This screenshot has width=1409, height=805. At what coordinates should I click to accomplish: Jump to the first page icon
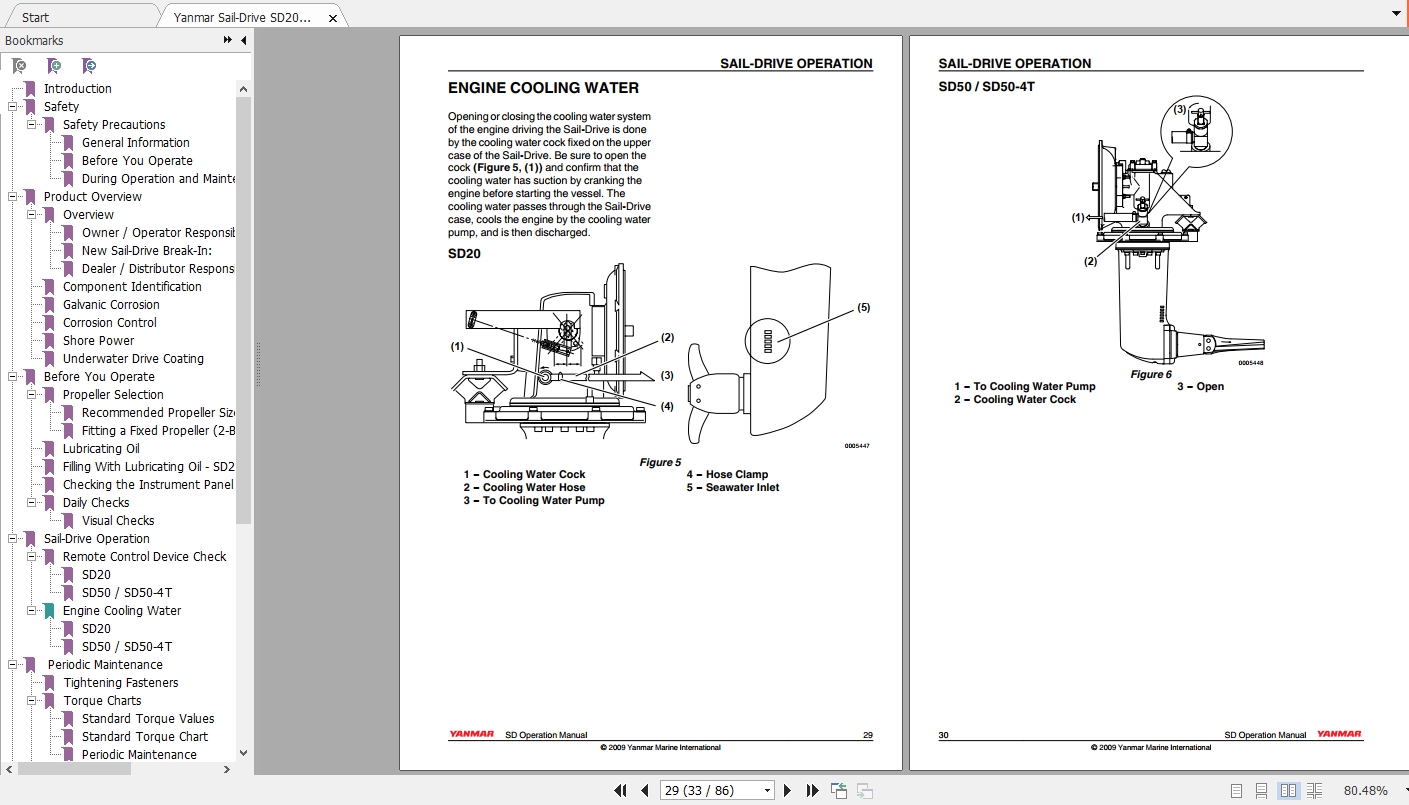pos(621,790)
